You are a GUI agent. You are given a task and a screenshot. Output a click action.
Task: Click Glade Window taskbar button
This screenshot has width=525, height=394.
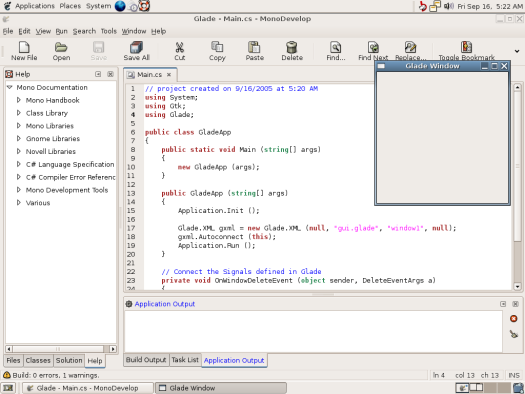coord(221,388)
